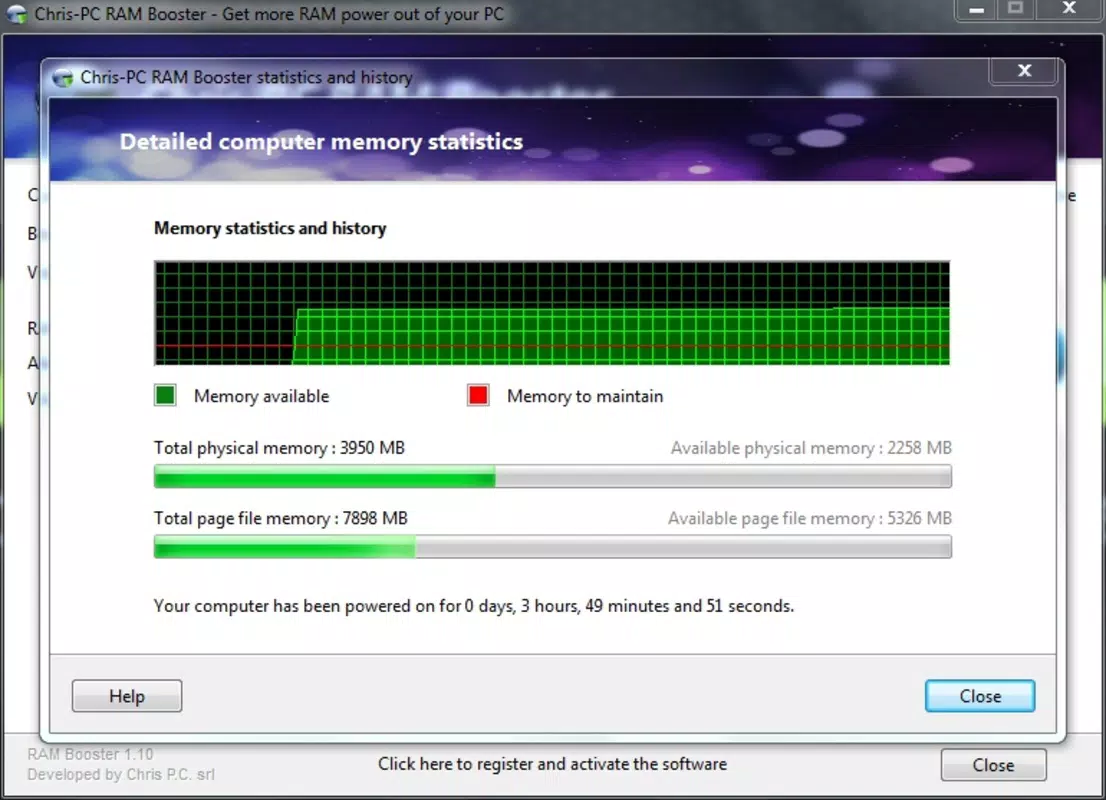1106x800 pixels.
Task: Close the main RAM Booster window with X
Action: click(1069, 9)
